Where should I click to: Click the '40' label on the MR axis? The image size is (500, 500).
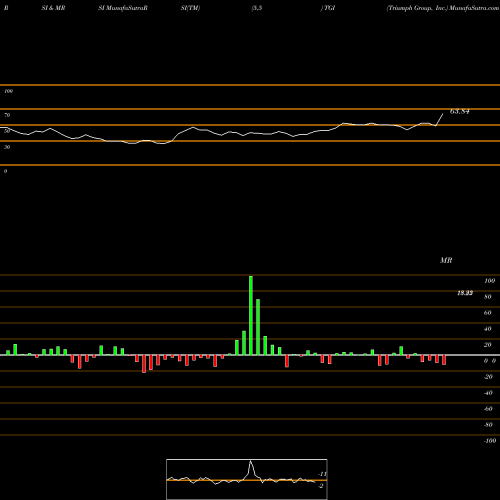click(488, 329)
